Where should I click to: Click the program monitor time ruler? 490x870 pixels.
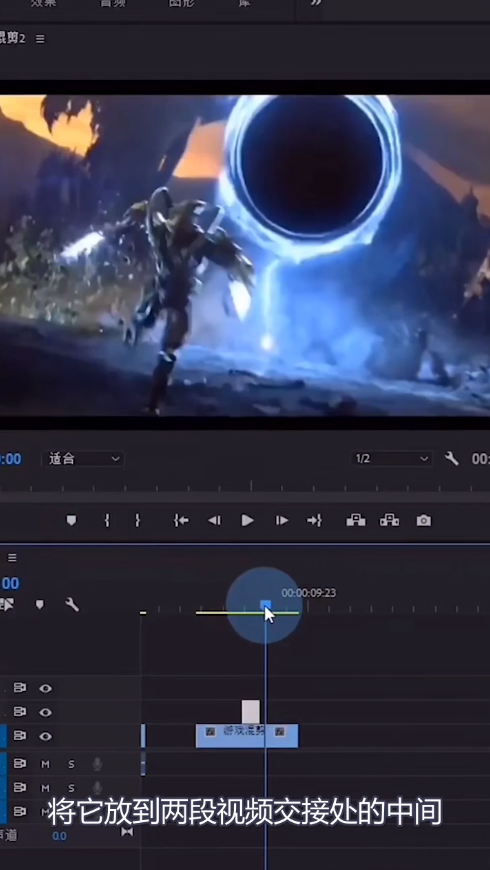tap(245, 487)
